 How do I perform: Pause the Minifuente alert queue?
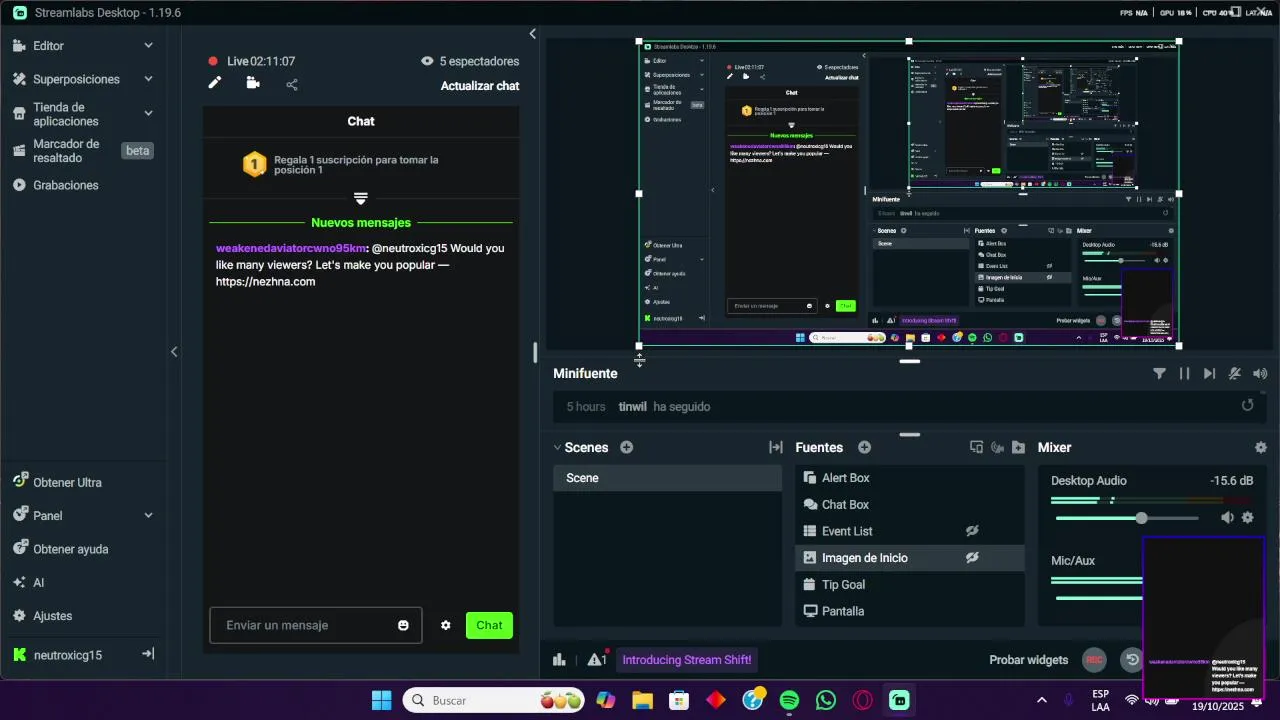click(1184, 374)
